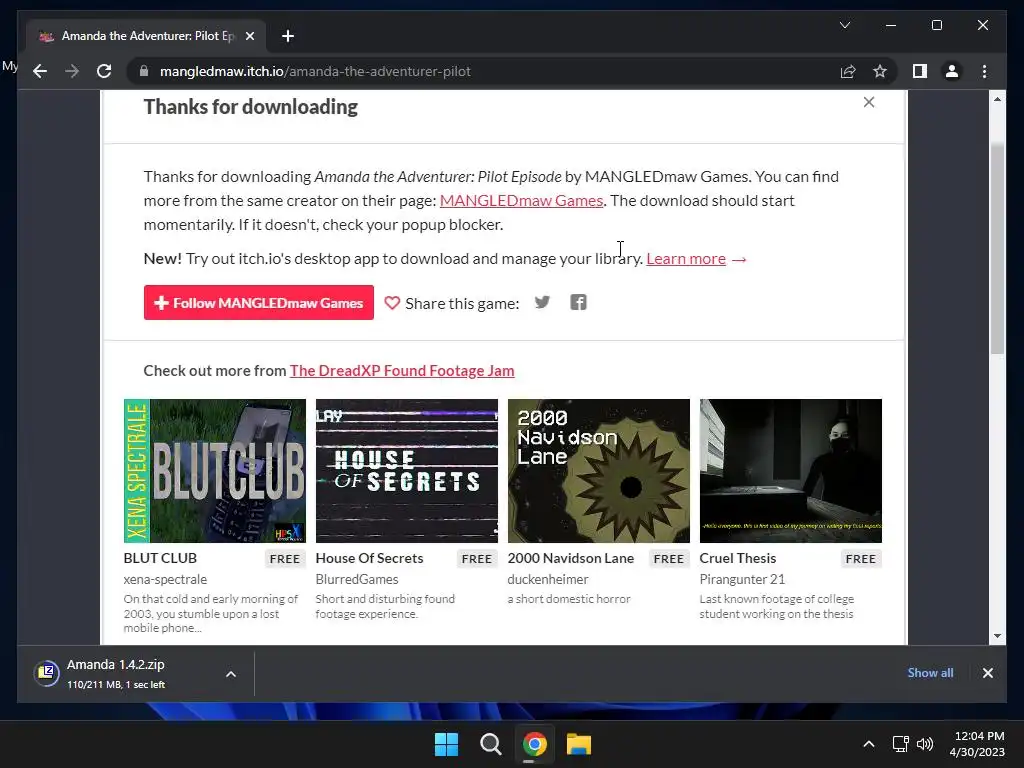Viewport: 1024px width, 768px height.
Task: Click the padlock site info icon
Action: pos(144,71)
